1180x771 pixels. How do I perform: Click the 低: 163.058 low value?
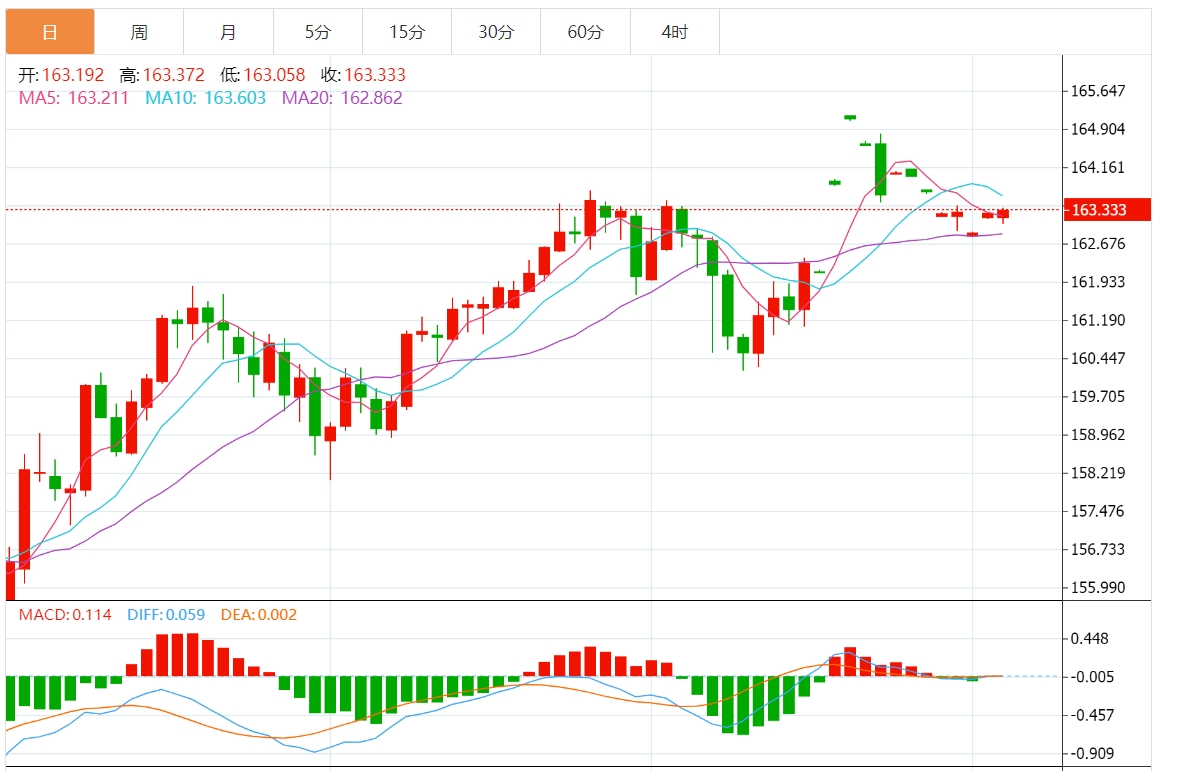point(263,75)
